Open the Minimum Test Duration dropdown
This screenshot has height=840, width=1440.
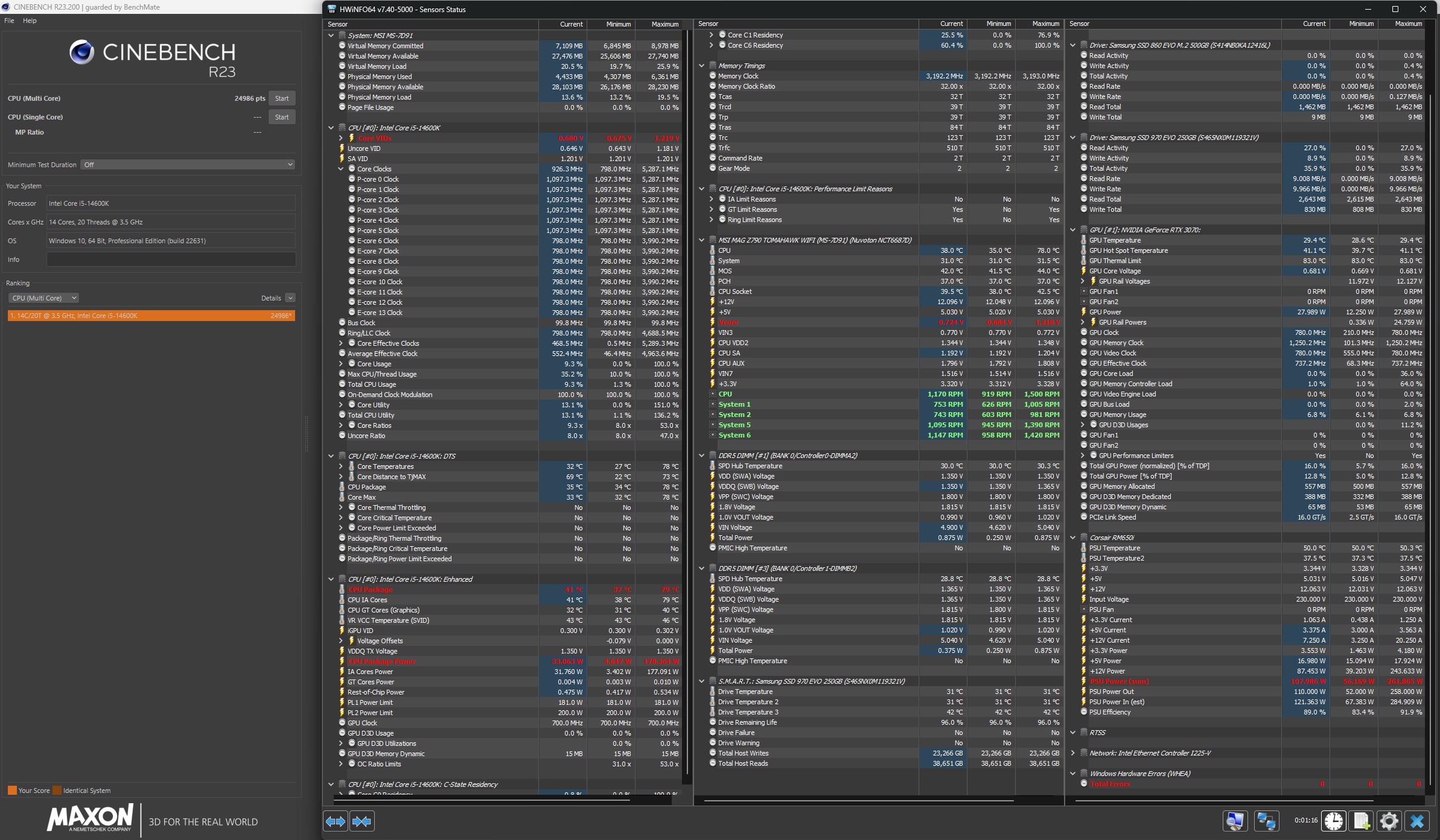pyautogui.click(x=188, y=165)
